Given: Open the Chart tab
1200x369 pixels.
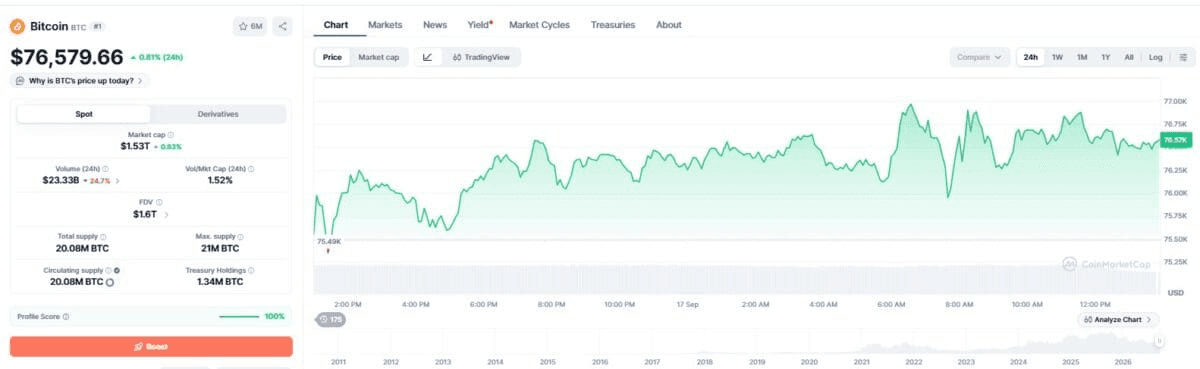Looking at the screenshot, I should [335, 25].
